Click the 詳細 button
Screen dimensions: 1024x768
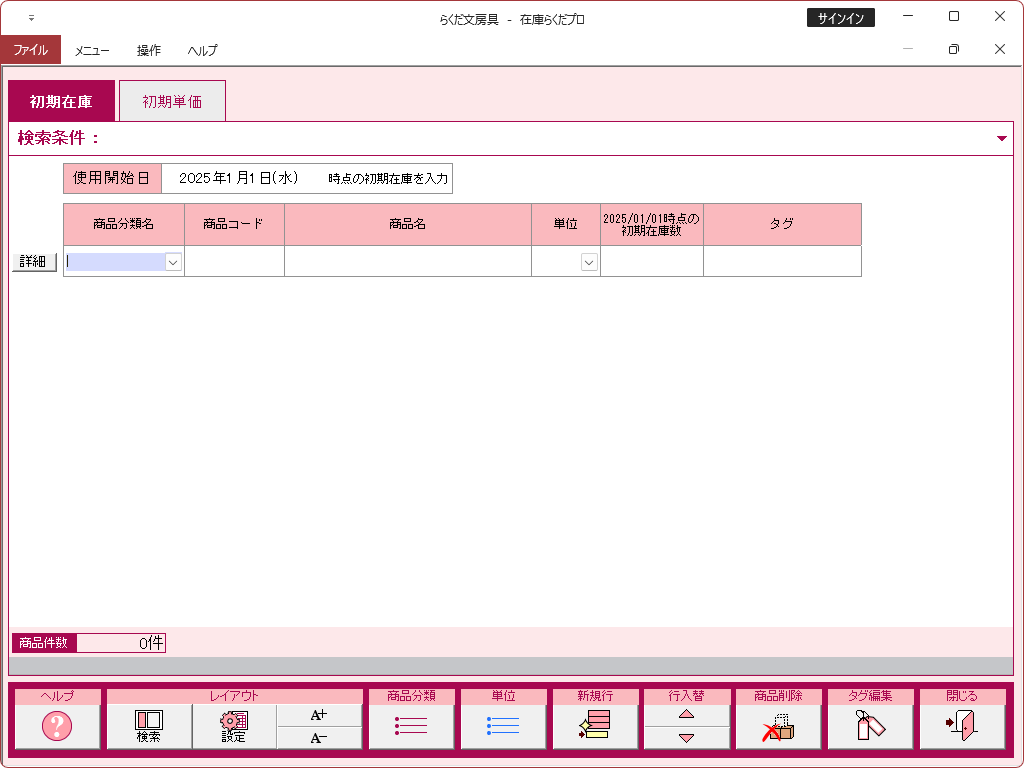click(34, 261)
